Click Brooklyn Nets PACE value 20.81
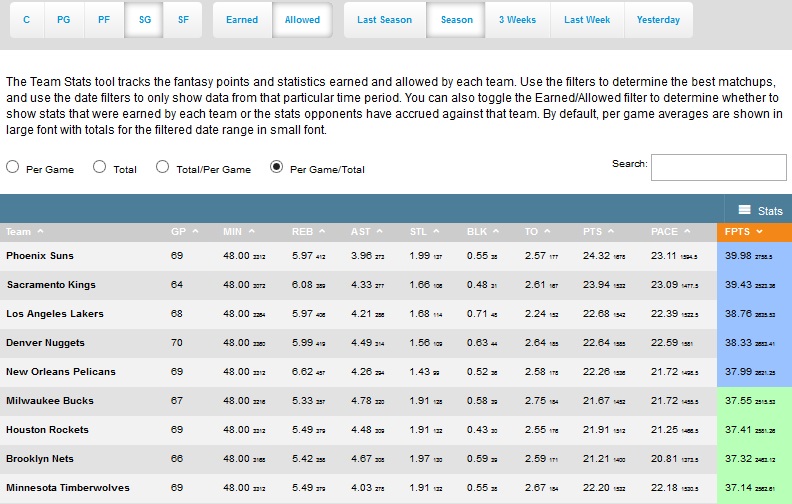 pyautogui.click(x=664, y=459)
